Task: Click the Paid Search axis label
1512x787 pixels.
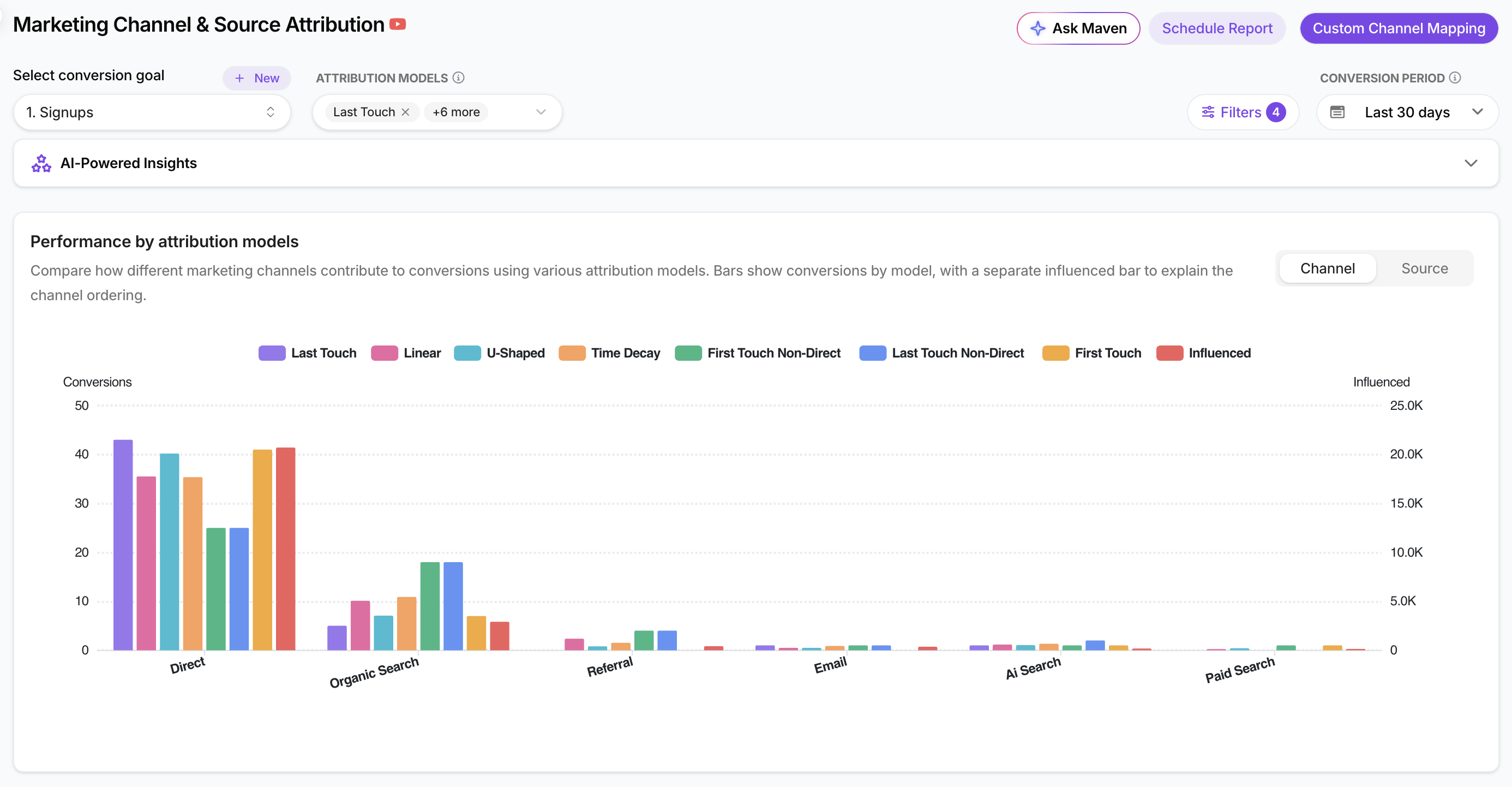Action: [x=1240, y=670]
